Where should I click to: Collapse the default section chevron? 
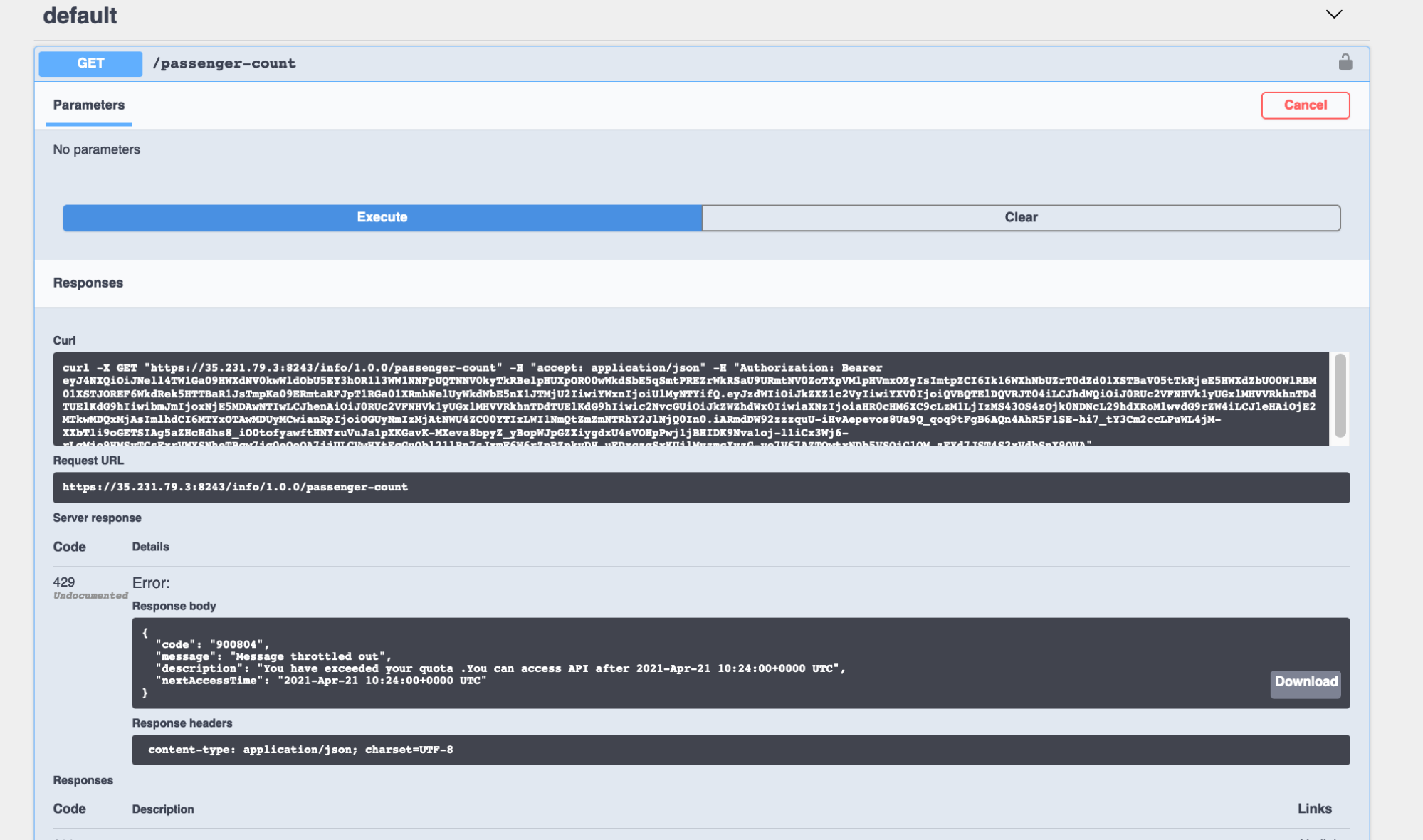(1333, 14)
